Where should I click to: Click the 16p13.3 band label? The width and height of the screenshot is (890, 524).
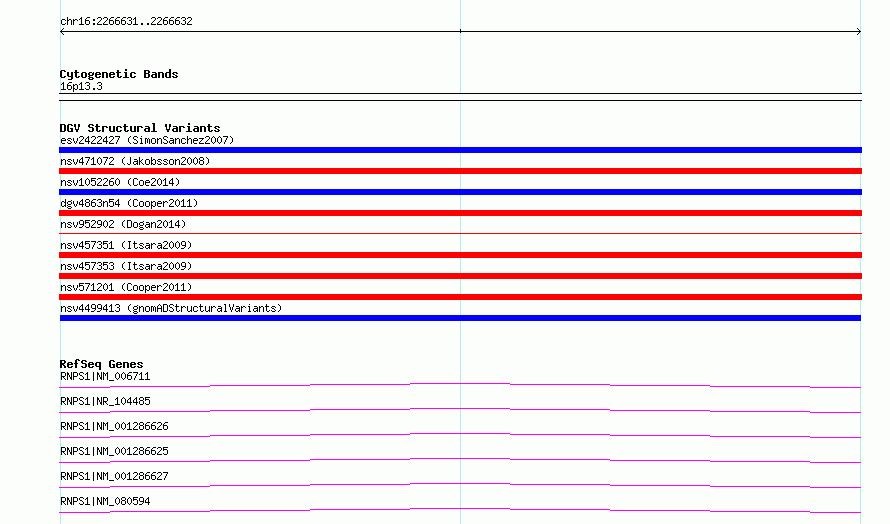(x=81, y=86)
